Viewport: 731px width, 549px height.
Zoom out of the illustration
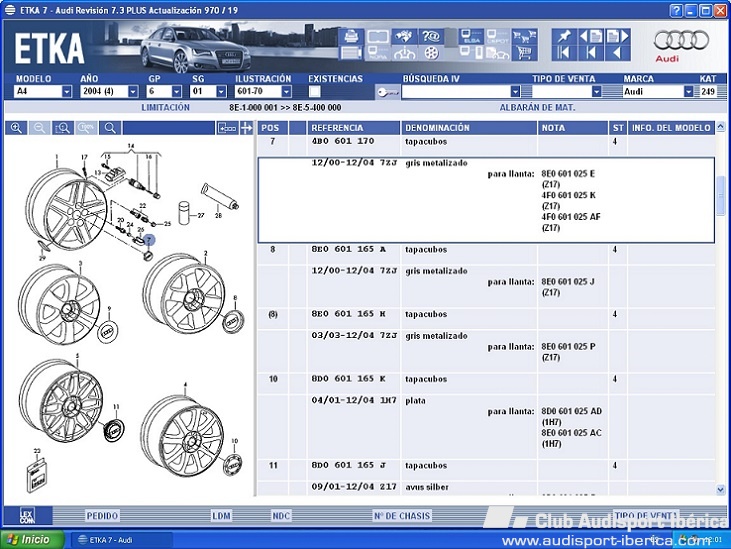click(x=40, y=128)
